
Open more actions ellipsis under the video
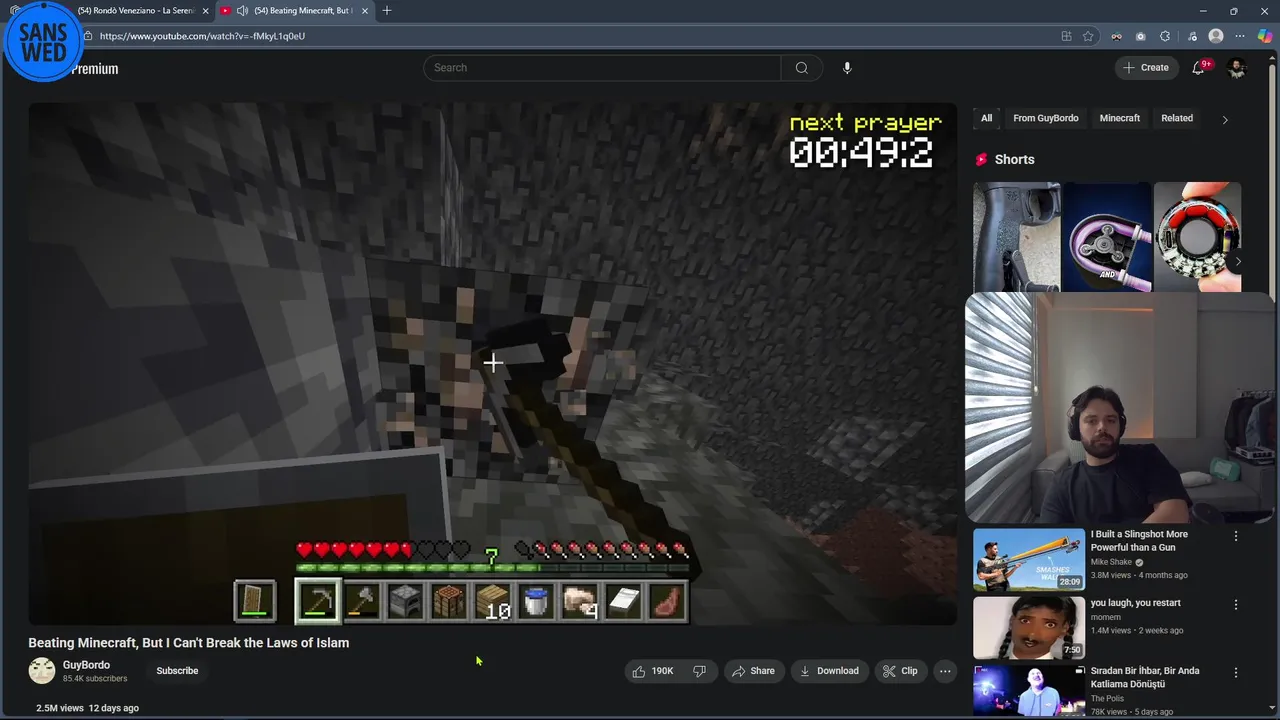pyautogui.click(x=945, y=671)
